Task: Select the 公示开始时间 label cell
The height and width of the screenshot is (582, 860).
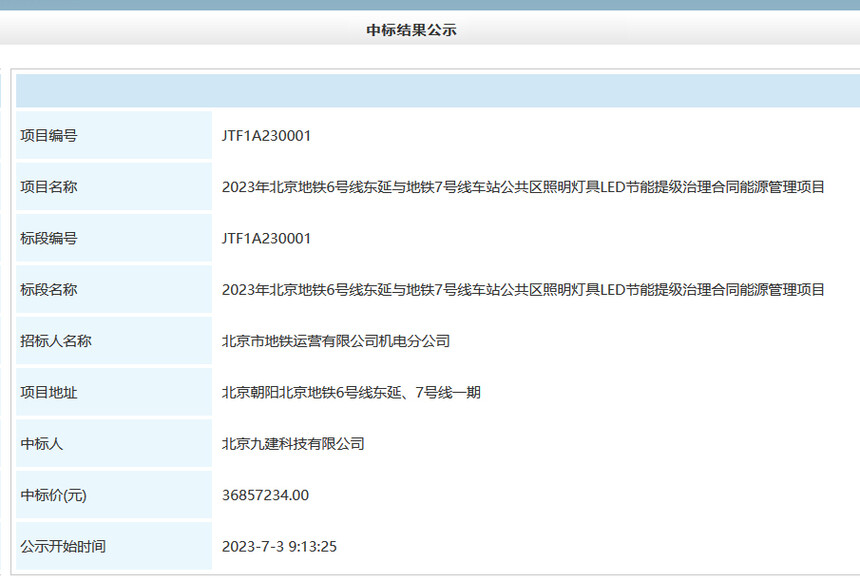Action: [114, 546]
